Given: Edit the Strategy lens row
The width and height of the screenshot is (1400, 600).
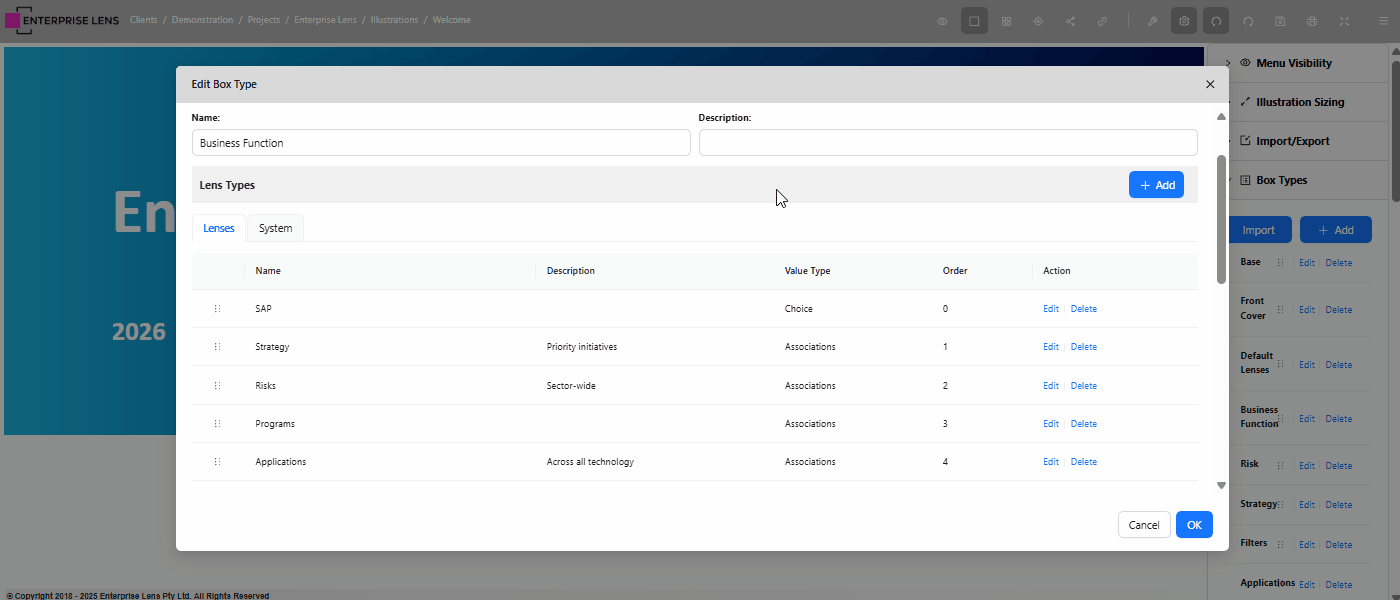Looking at the screenshot, I should coord(1050,347).
